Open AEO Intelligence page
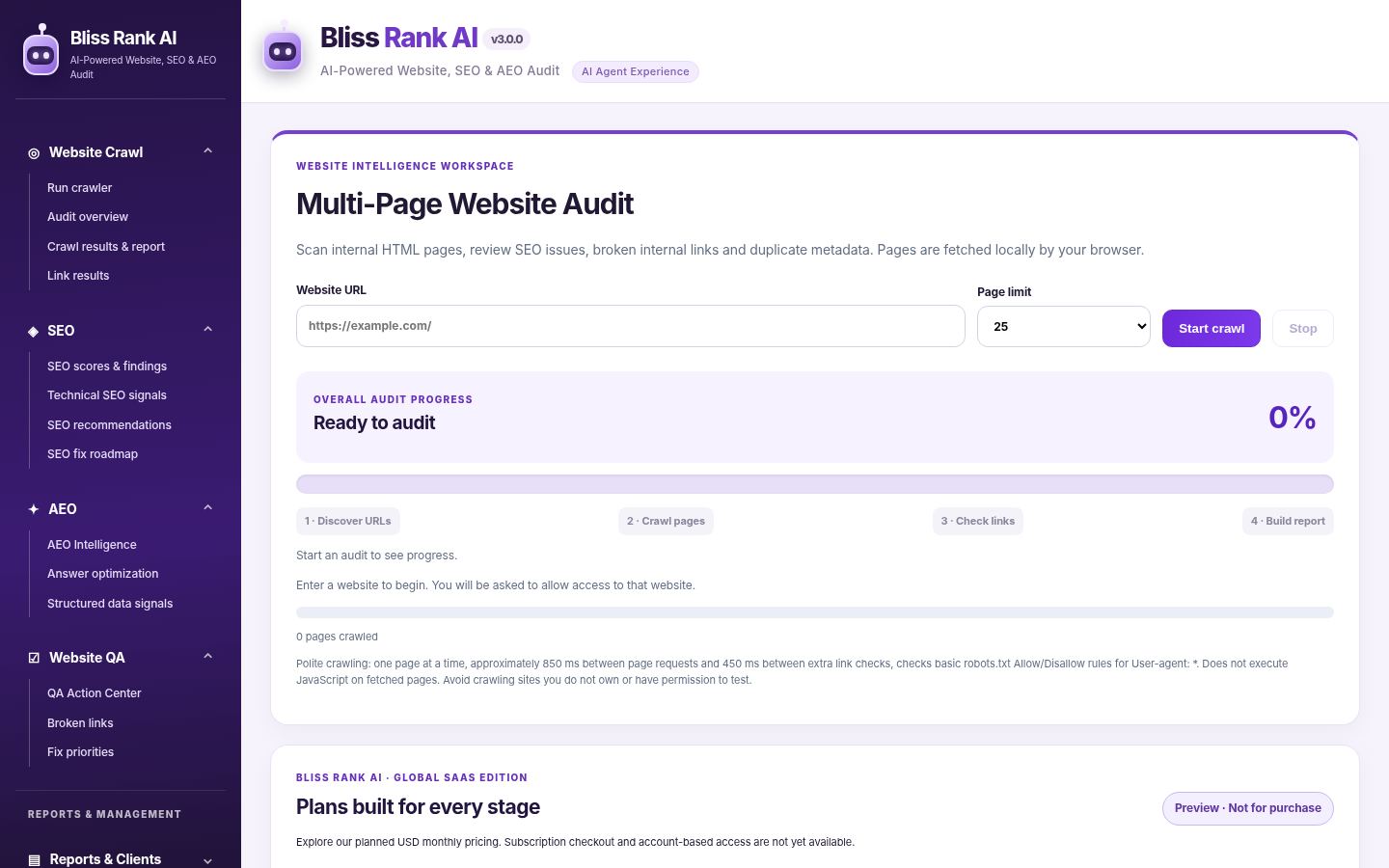 [x=92, y=545]
